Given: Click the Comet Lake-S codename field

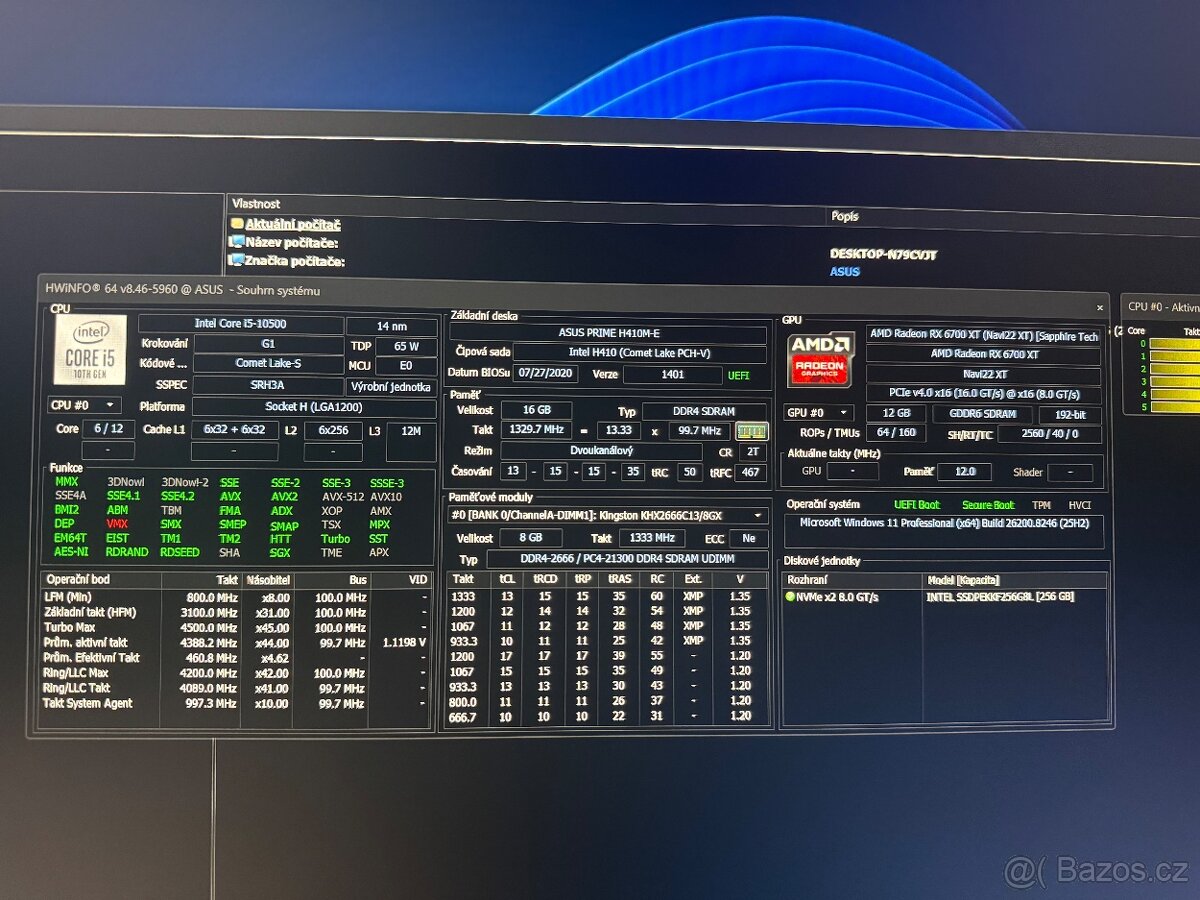Looking at the screenshot, I should pyautogui.click(x=267, y=363).
